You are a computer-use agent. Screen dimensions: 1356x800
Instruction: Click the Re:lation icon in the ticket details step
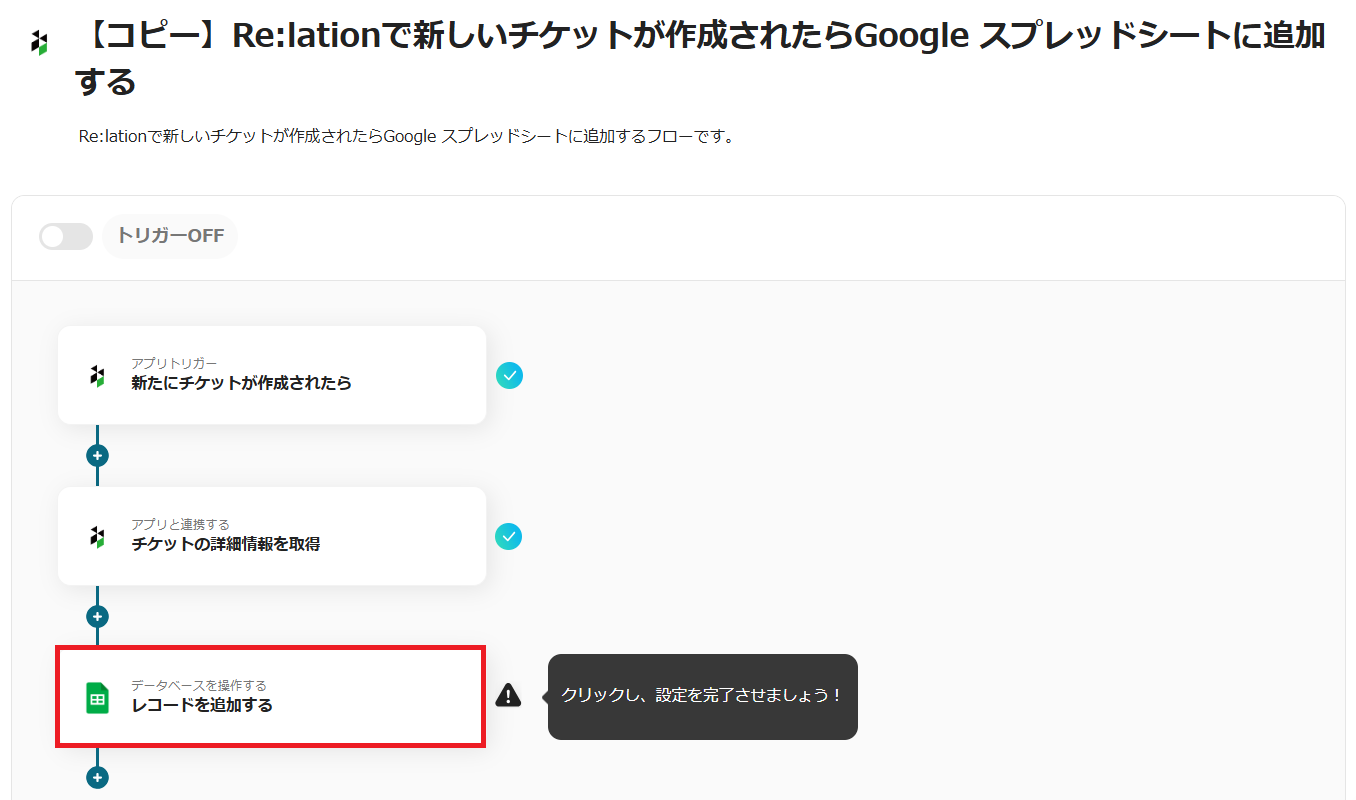97,537
